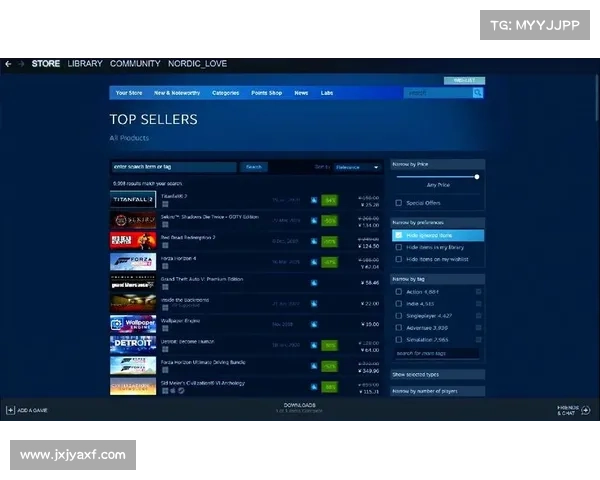Check Hide items in my library
This screenshot has height=480, width=600.
pyautogui.click(x=399, y=247)
